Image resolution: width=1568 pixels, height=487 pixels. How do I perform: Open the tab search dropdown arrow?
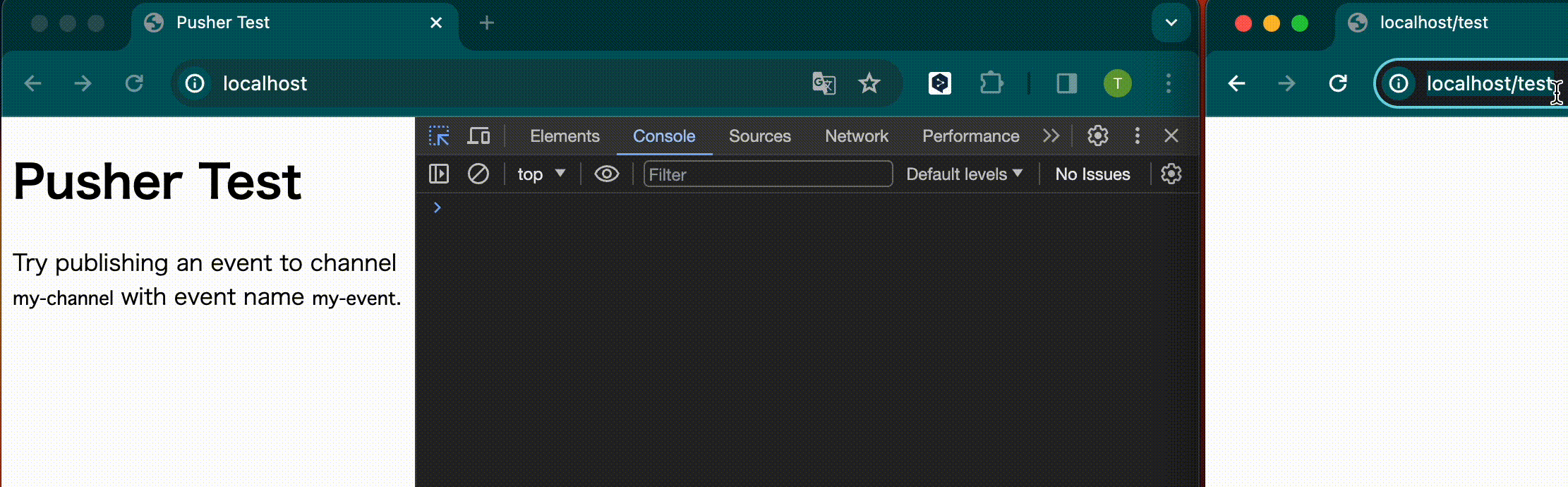1171,23
